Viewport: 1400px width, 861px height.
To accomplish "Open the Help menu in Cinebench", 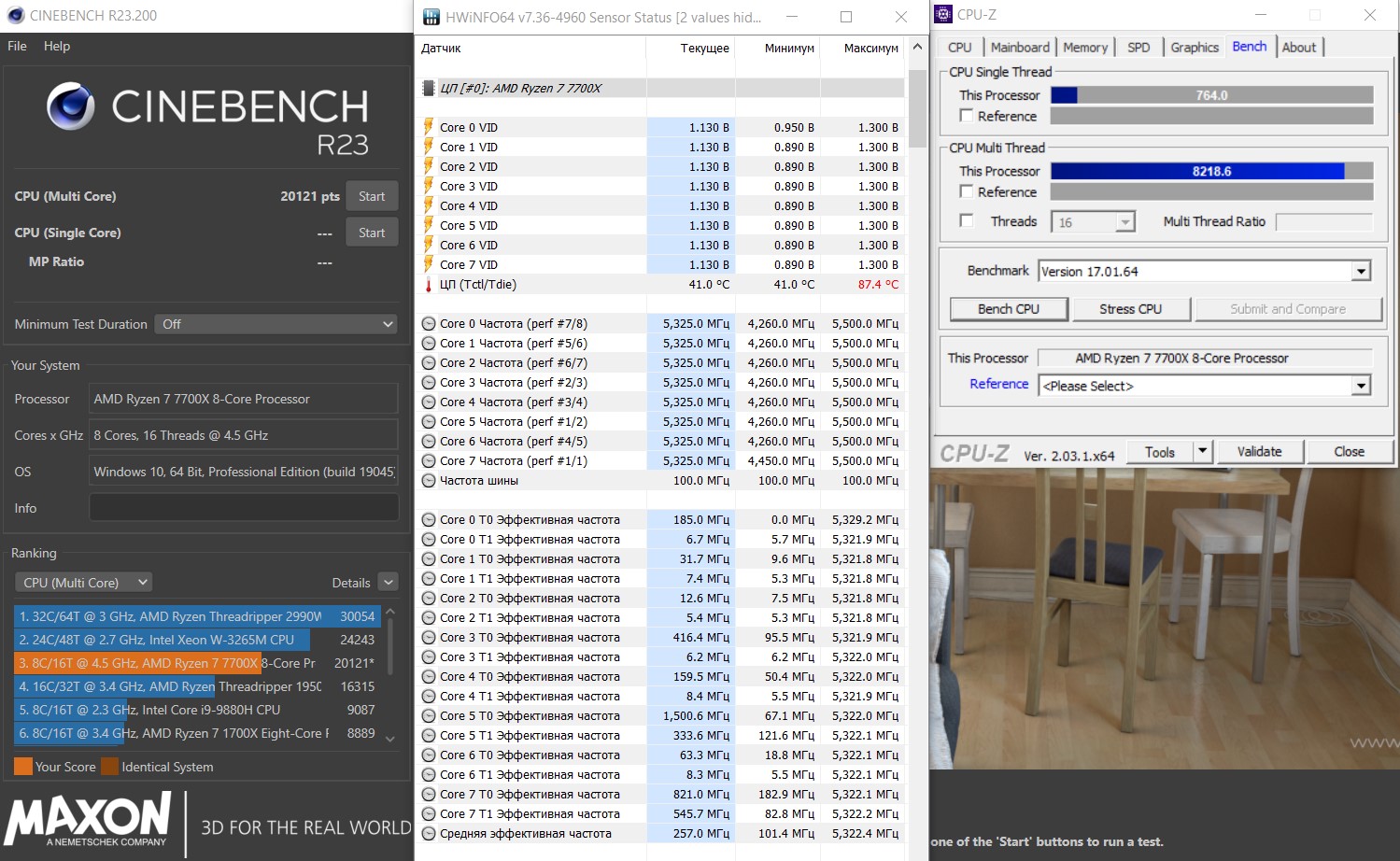I will pos(57,46).
